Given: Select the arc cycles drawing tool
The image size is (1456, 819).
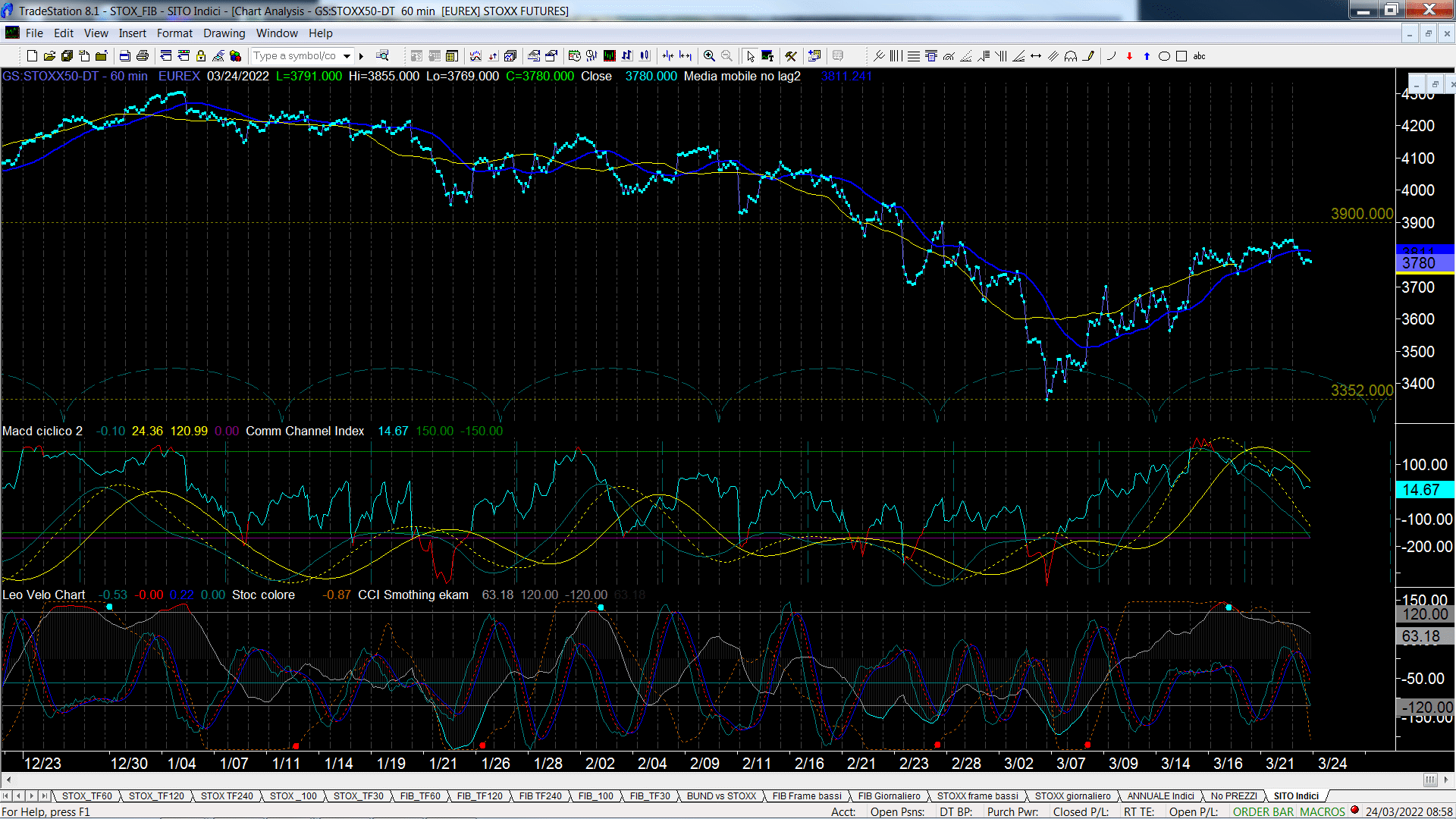Looking at the screenshot, I should 1071,55.
